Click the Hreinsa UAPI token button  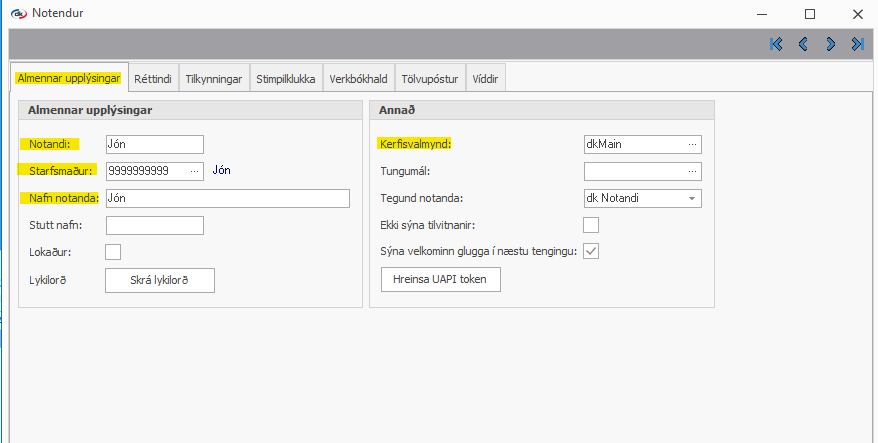click(x=440, y=280)
